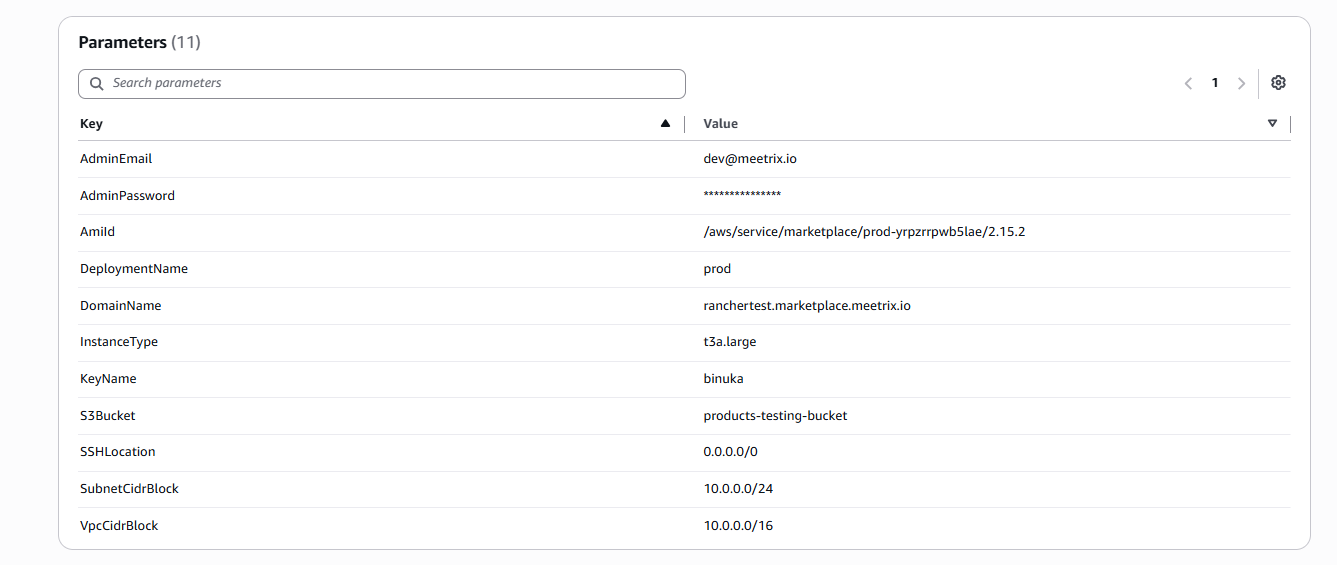The height and width of the screenshot is (565, 1337).
Task: Select the 10.0.0.0/16 value
Action: tap(738, 525)
